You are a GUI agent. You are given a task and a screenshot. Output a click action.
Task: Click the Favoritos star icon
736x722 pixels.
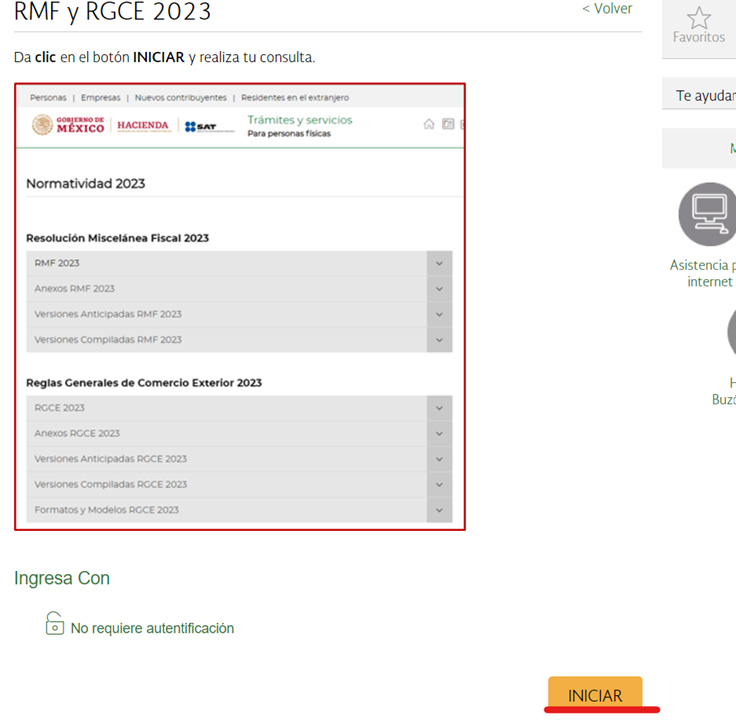pyautogui.click(x=698, y=18)
